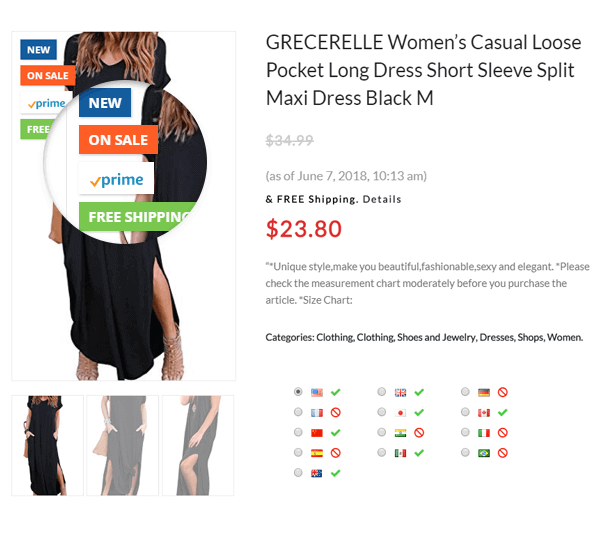
Task: Choose the Spain store radio button
Action: coord(298,452)
